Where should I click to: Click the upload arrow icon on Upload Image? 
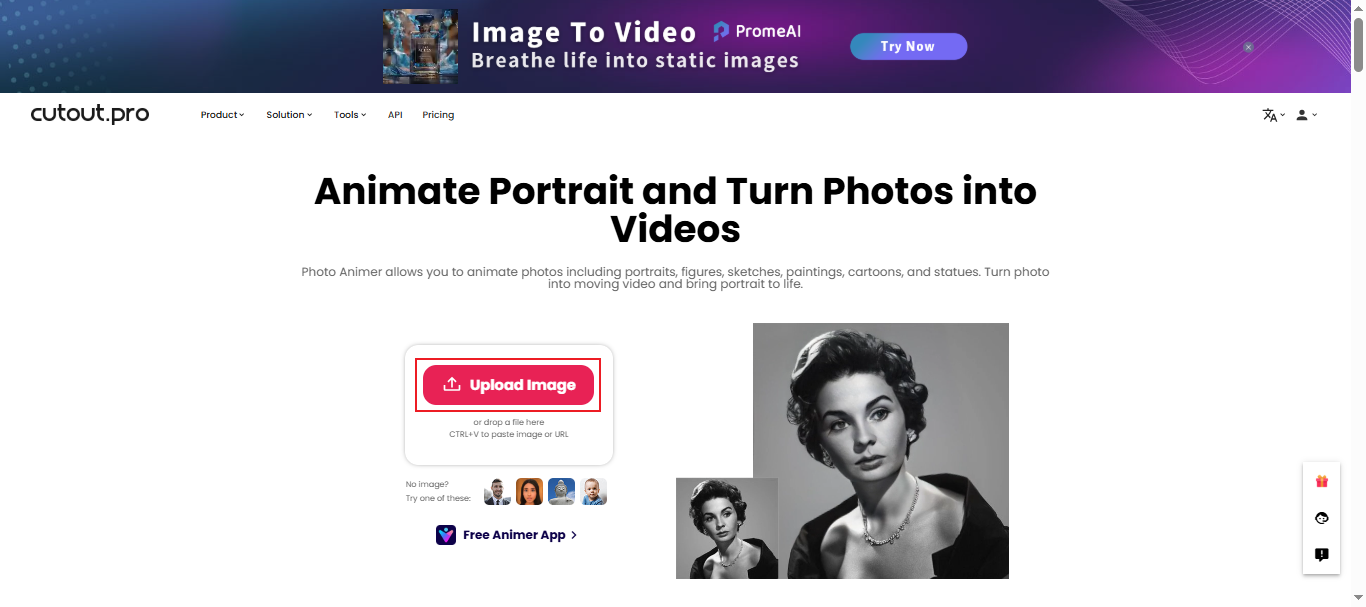click(452, 384)
